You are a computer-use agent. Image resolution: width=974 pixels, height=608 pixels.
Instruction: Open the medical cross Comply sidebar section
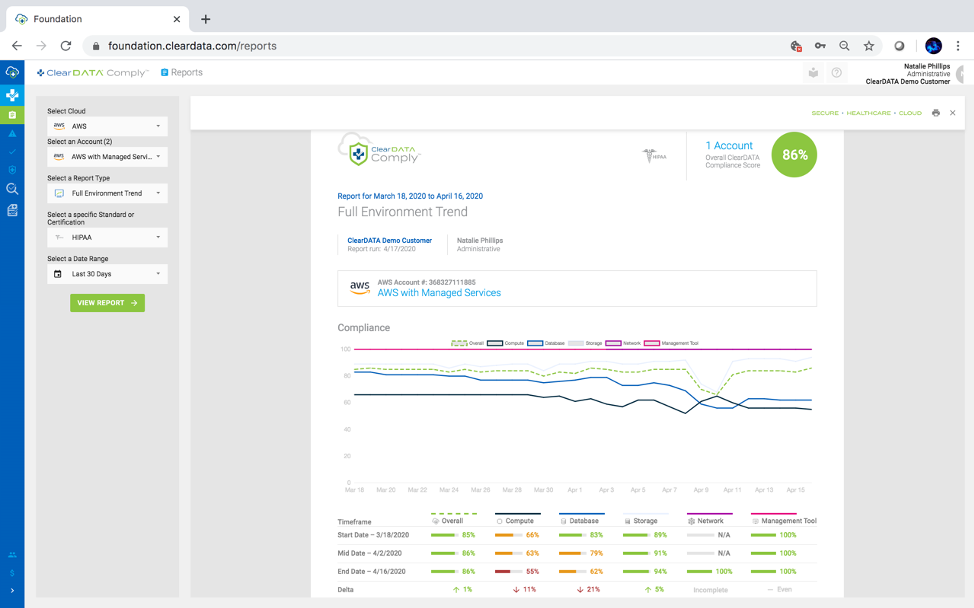12,95
